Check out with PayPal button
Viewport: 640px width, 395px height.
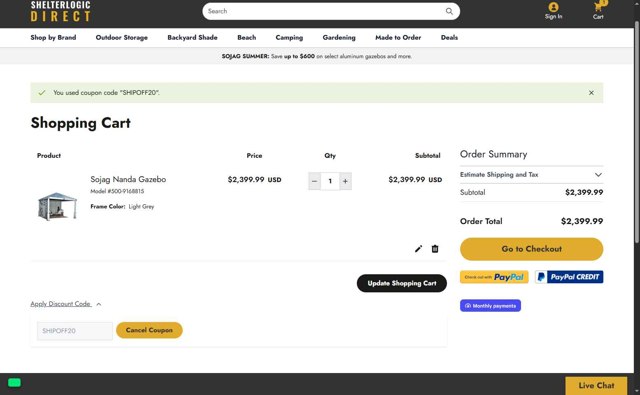point(494,277)
